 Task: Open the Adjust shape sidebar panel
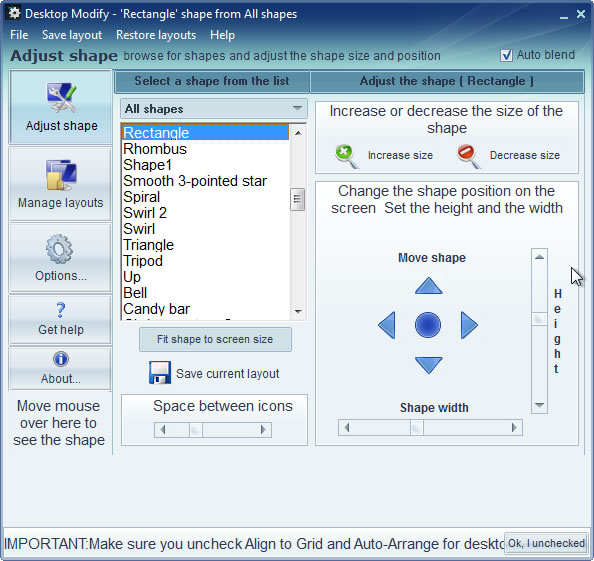(61, 106)
